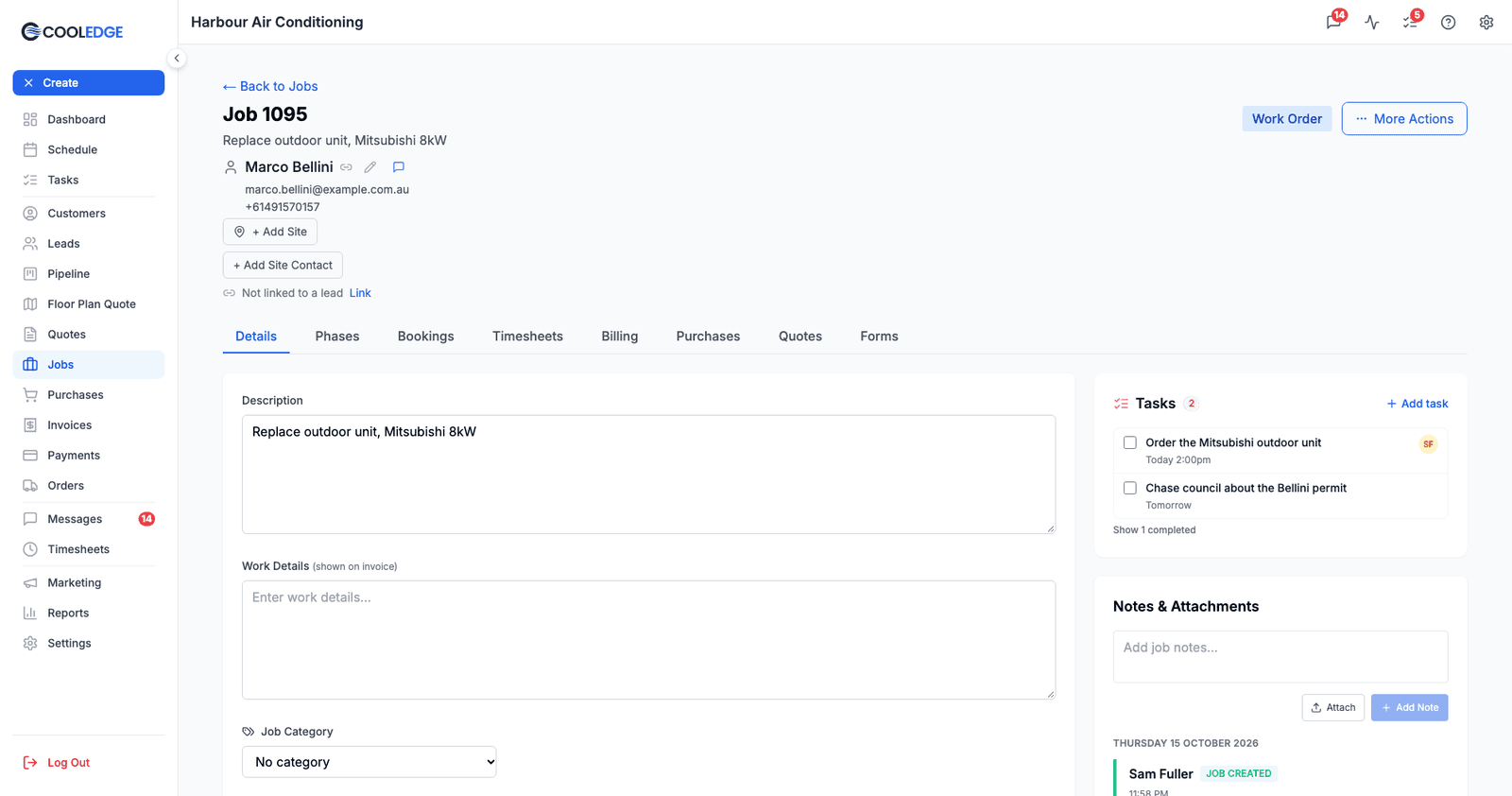
Task: Click the Work Order button
Action: pyautogui.click(x=1287, y=119)
